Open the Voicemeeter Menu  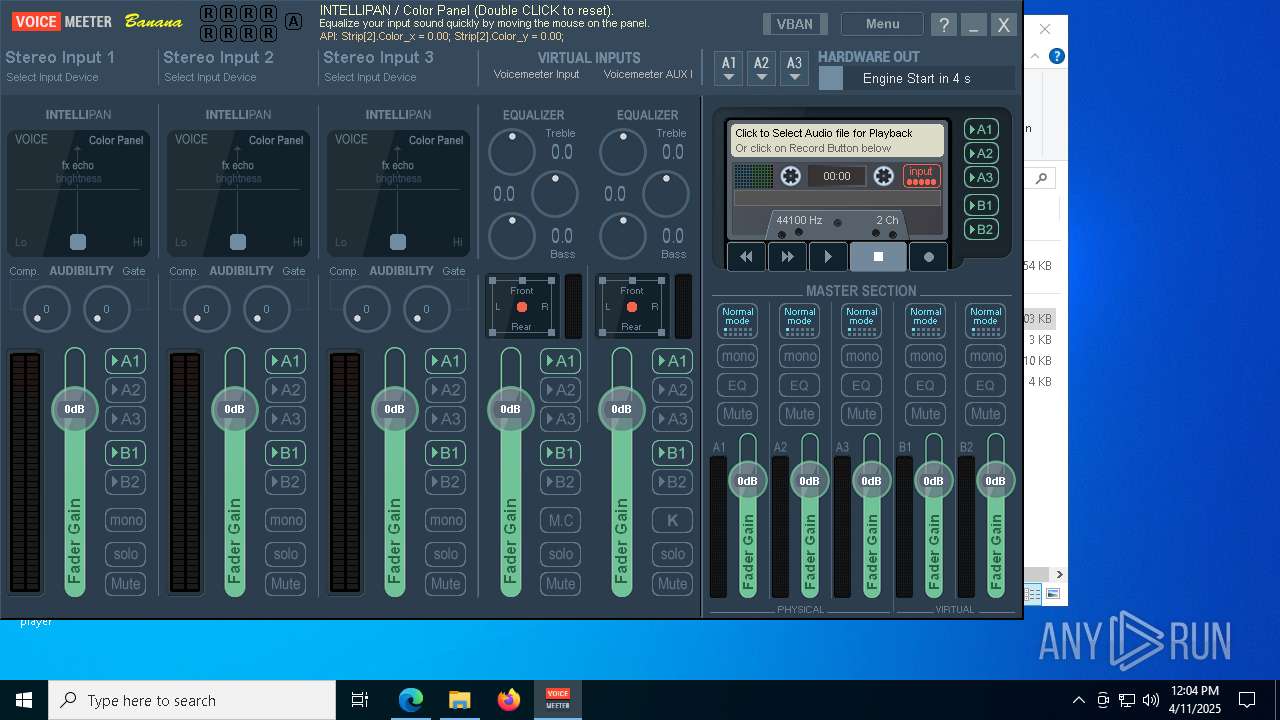pyautogui.click(x=882, y=24)
